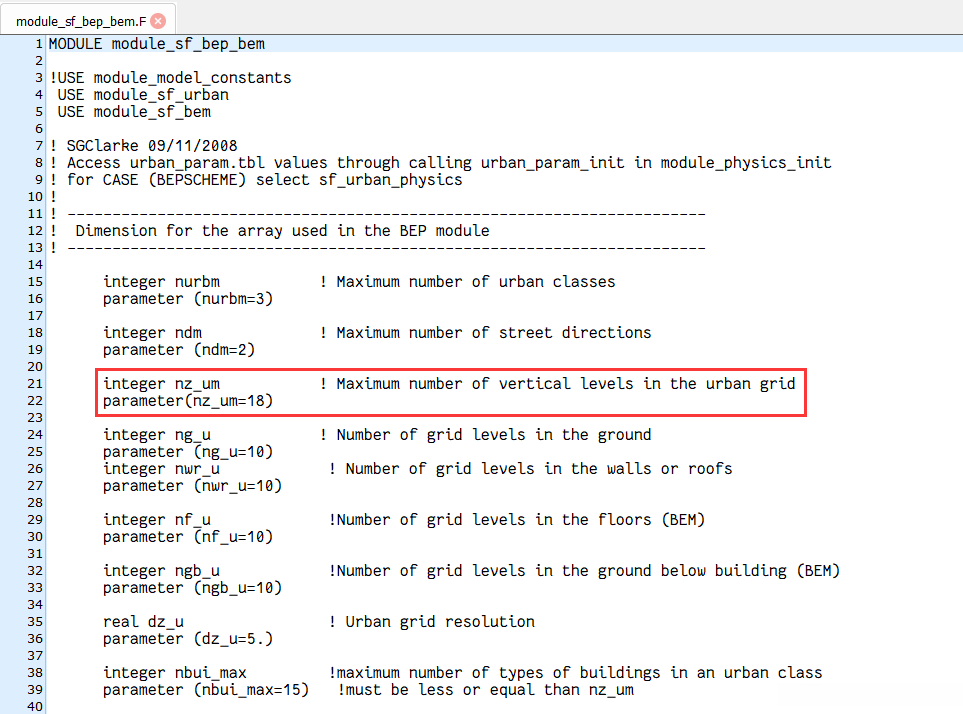
Task: Click comment '! SGClarke 09/11/2008'
Action: coord(143,146)
